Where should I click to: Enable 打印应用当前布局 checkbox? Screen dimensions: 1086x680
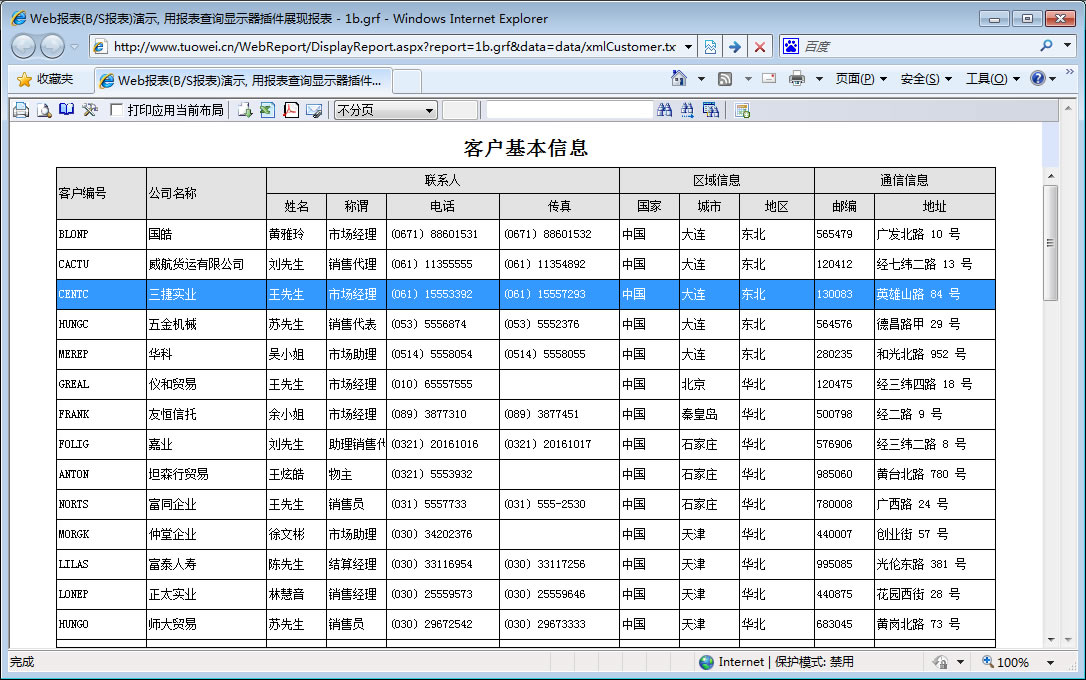point(117,110)
